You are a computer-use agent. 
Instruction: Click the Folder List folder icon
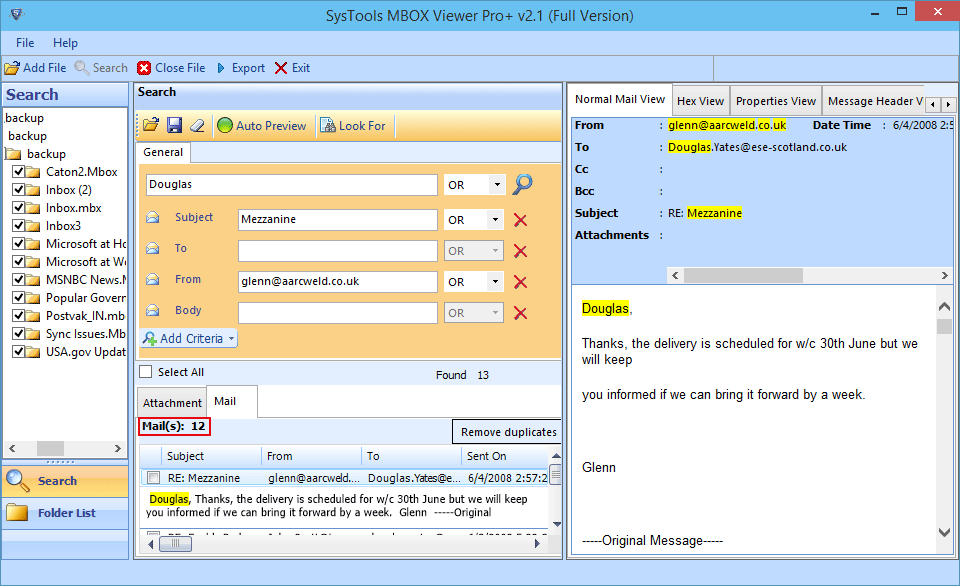(17, 513)
